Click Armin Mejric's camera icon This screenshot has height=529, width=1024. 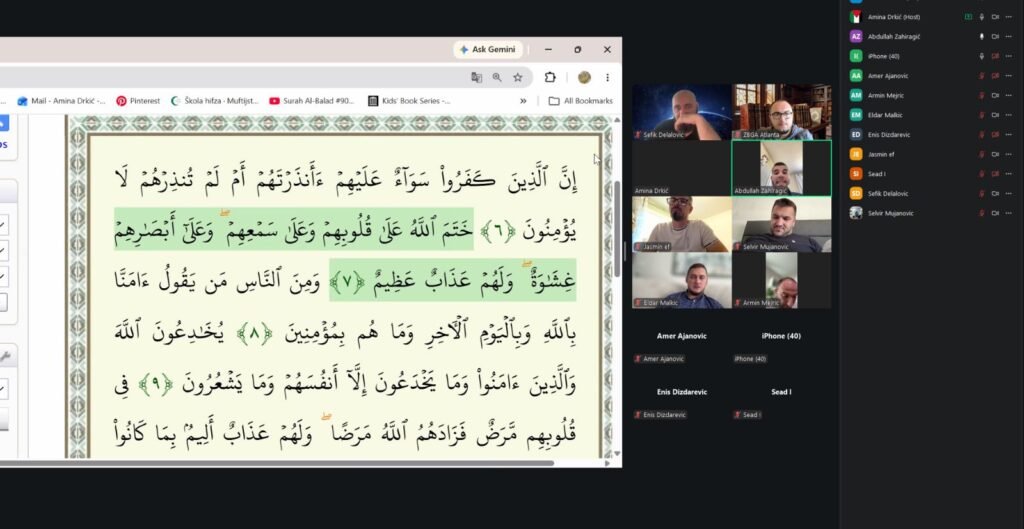coord(995,95)
